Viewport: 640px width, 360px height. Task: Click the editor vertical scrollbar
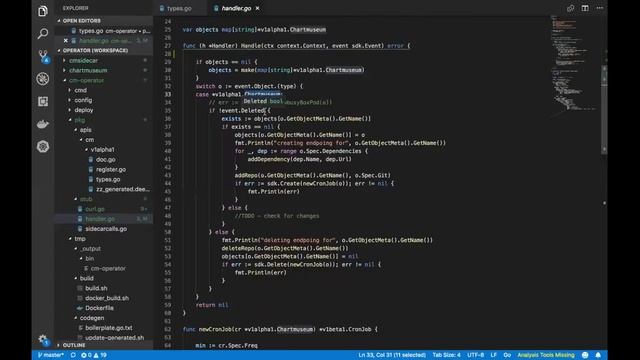(604, 110)
